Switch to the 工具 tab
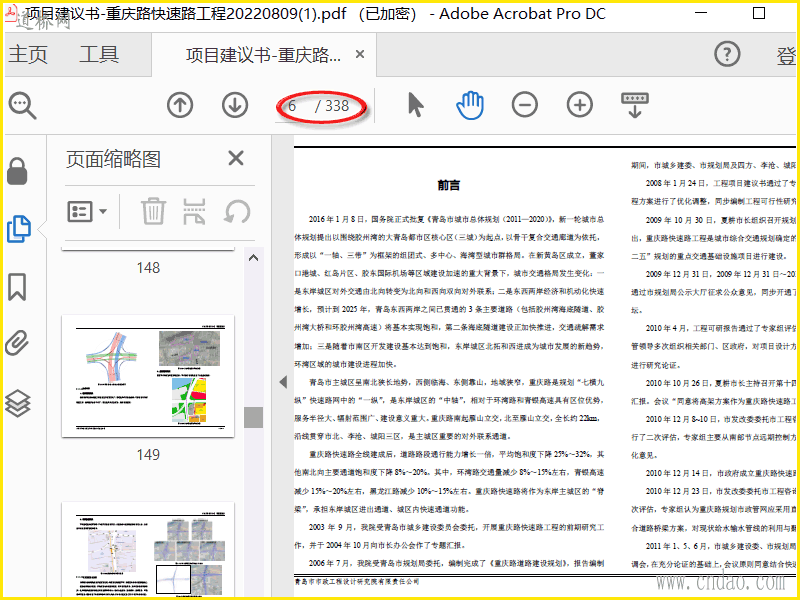800x600 pixels. pyautogui.click(x=99, y=54)
